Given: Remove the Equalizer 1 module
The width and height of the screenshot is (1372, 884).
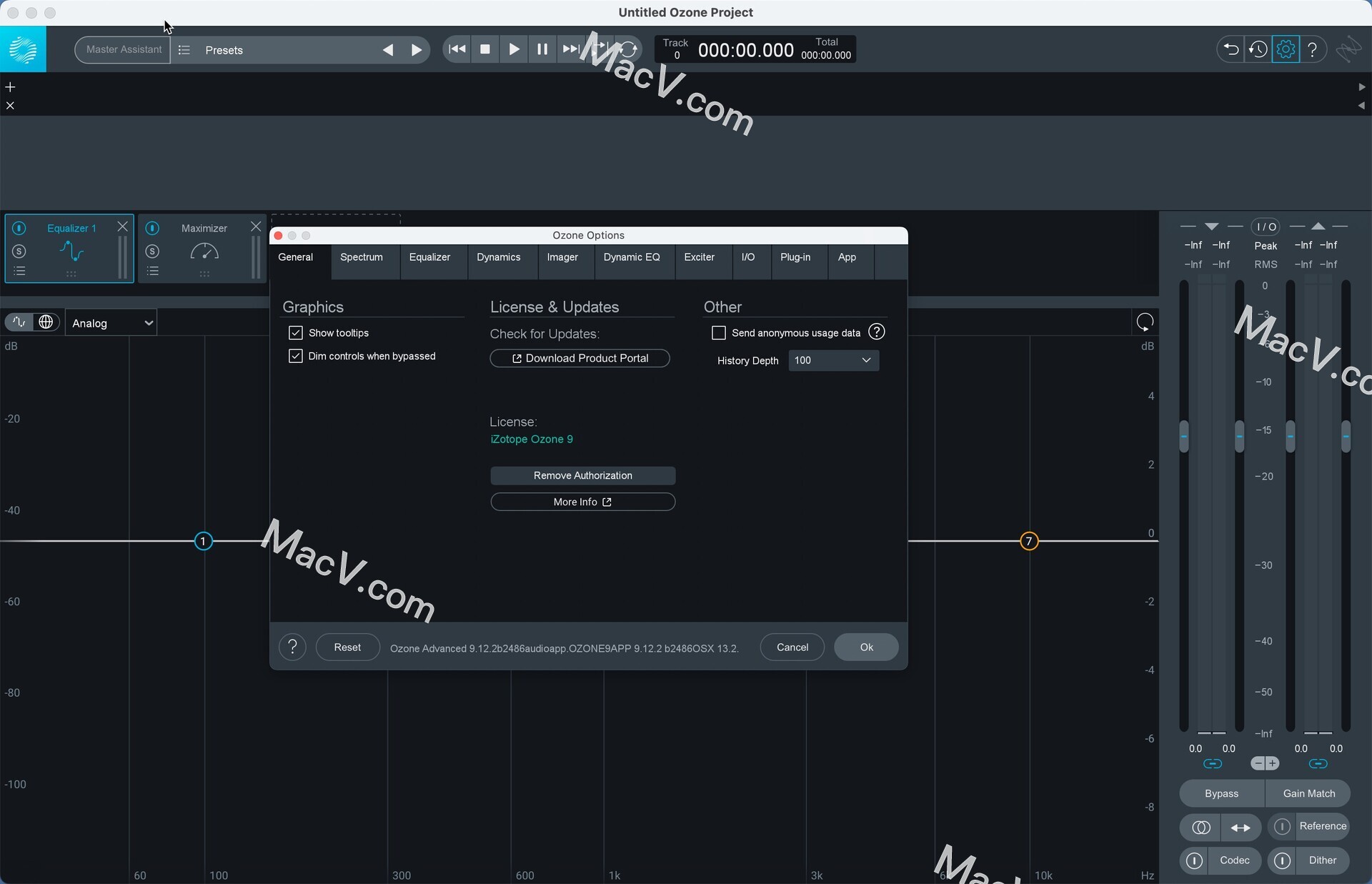Looking at the screenshot, I should [123, 227].
